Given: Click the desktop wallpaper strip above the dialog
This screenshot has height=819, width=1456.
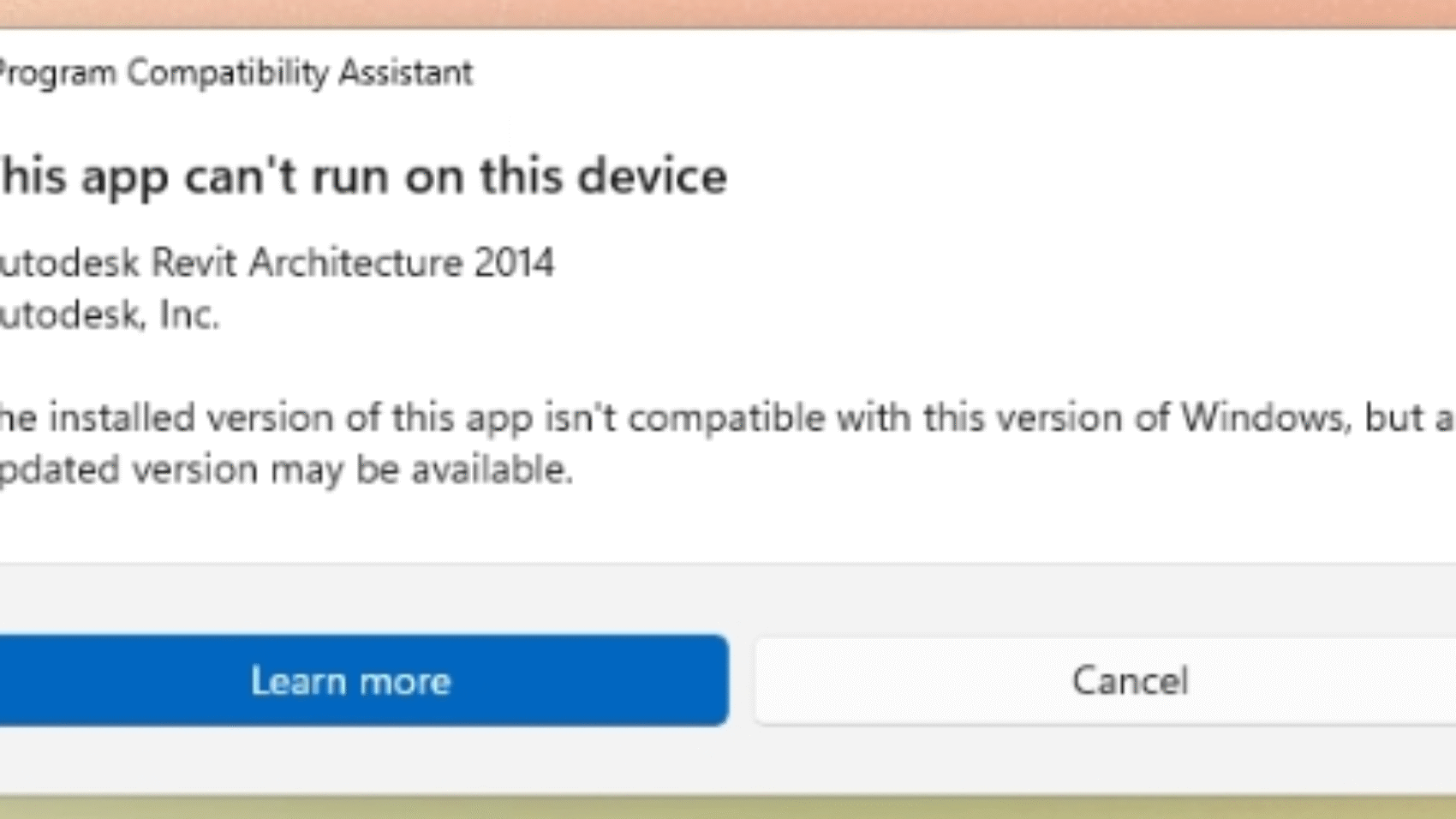Looking at the screenshot, I should 728,12.
